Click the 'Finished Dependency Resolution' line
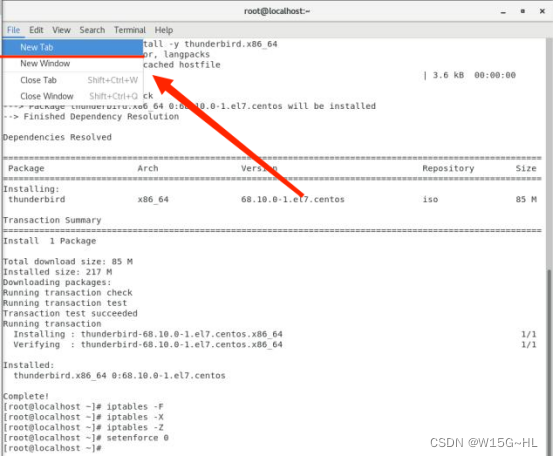The image size is (553, 457). pos(91,116)
